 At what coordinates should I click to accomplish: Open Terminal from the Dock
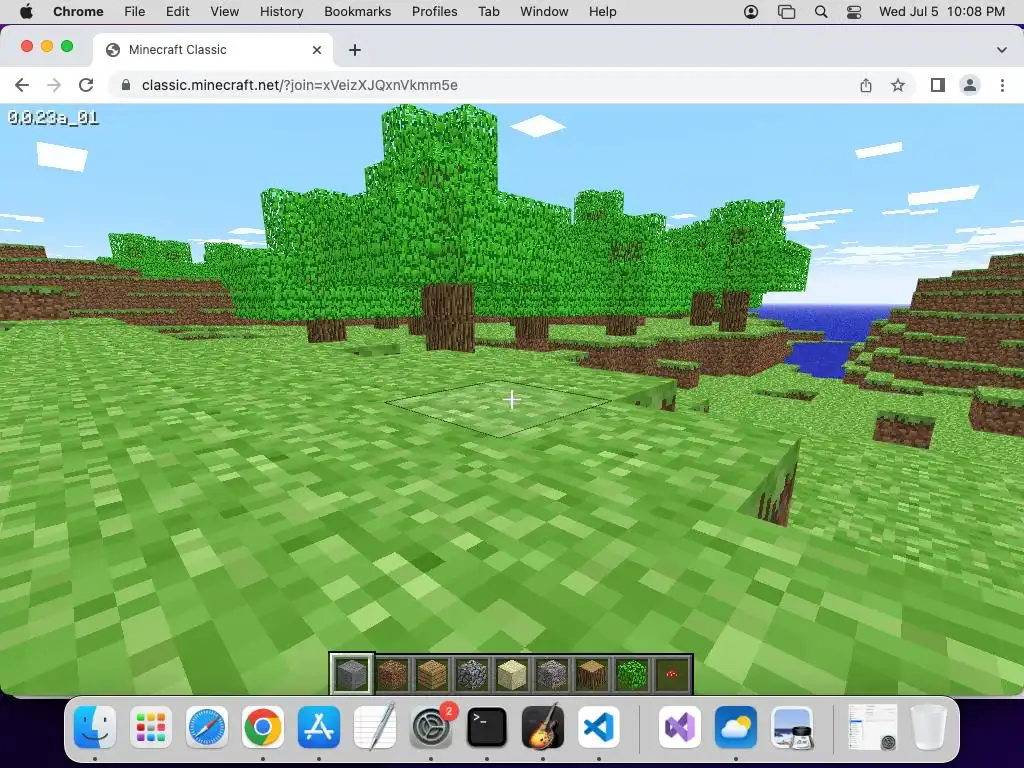[487, 727]
